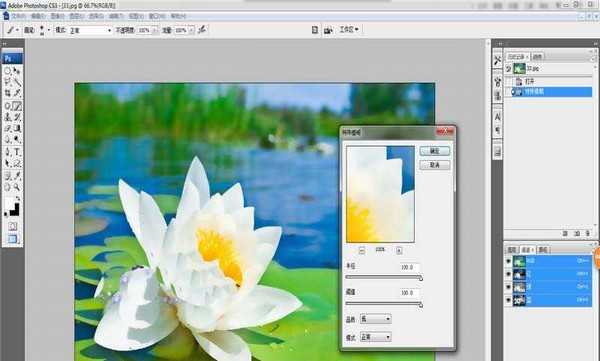Click the 取消 Cancel button
The width and height of the screenshot is (600, 361).
click(x=435, y=165)
